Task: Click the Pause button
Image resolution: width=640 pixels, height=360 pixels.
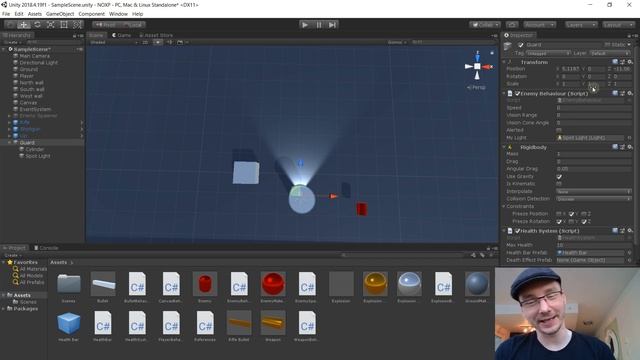Action: pos(319,25)
